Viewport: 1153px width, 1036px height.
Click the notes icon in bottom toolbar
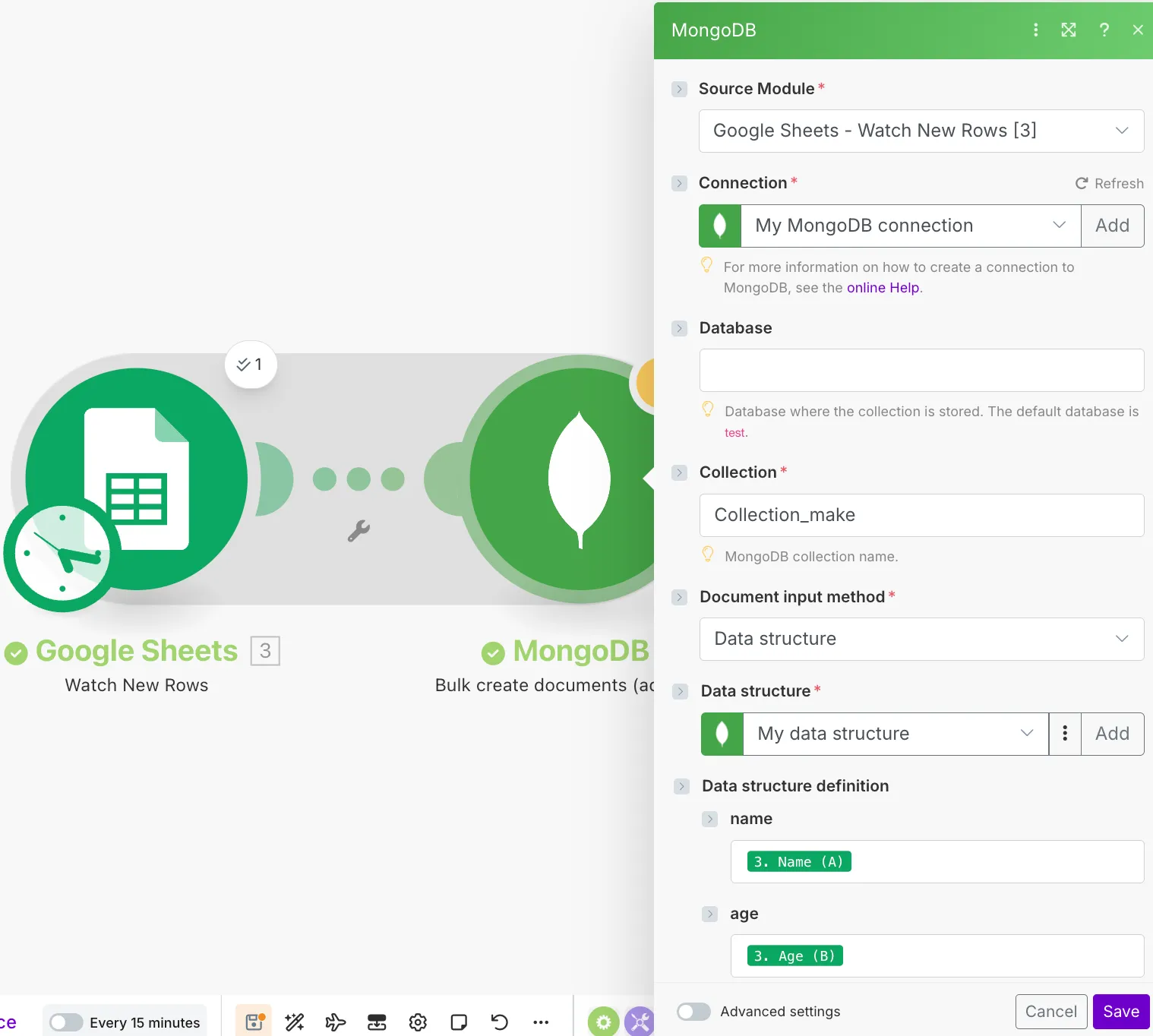[x=459, y=1022]
